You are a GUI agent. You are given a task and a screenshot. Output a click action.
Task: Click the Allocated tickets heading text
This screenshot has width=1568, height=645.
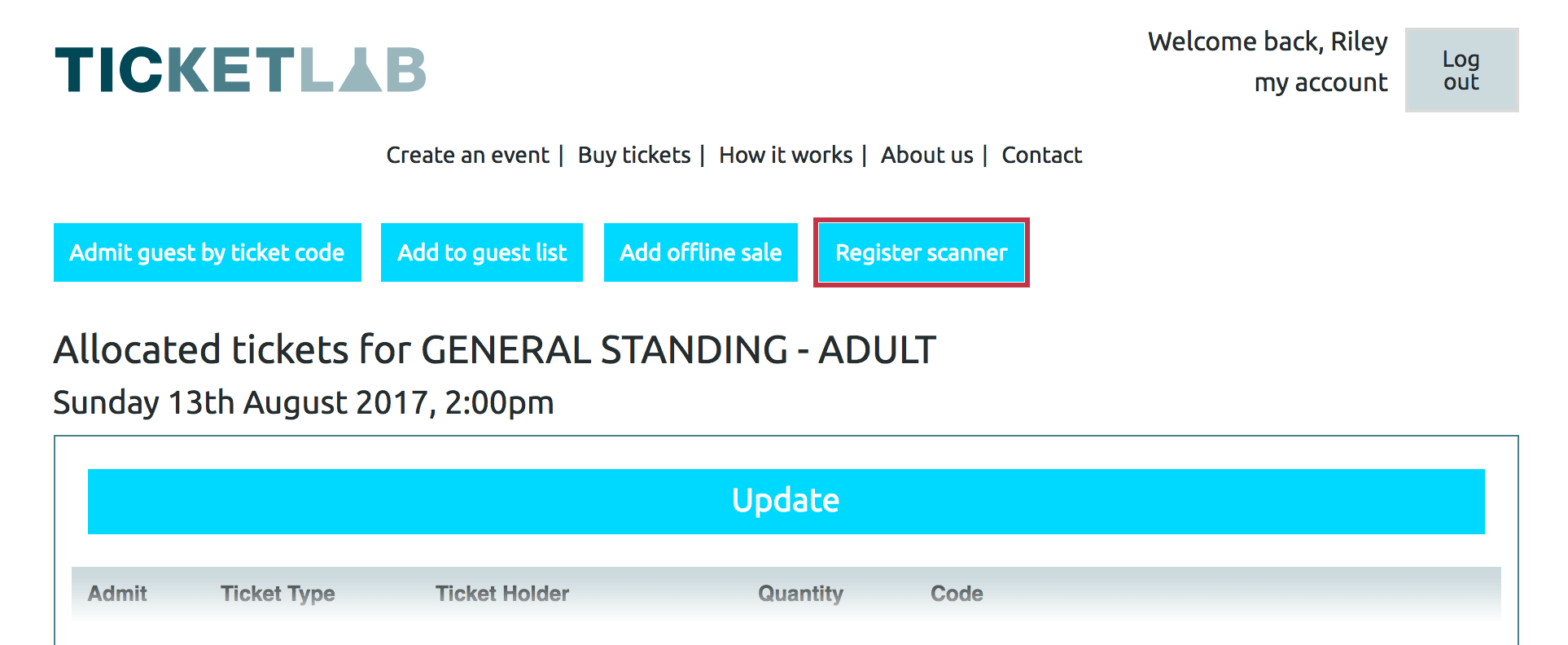click(x=494, y=350)
